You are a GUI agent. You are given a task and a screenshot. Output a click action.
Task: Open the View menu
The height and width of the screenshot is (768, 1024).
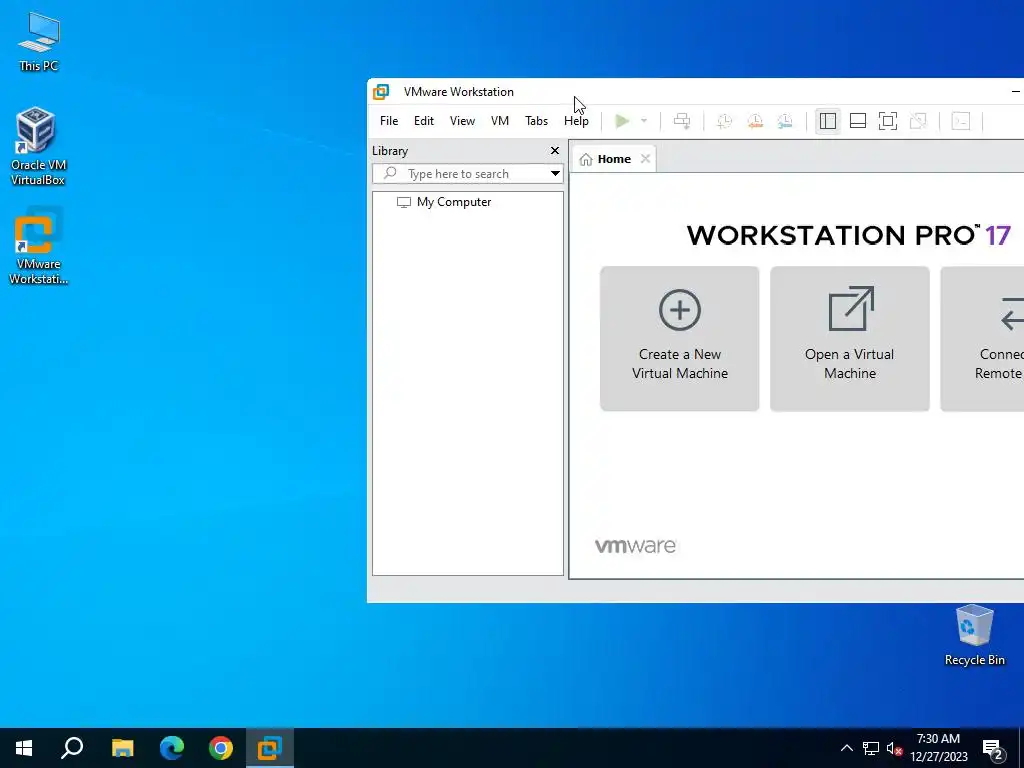pyautogui.click(x=462, y=121)
